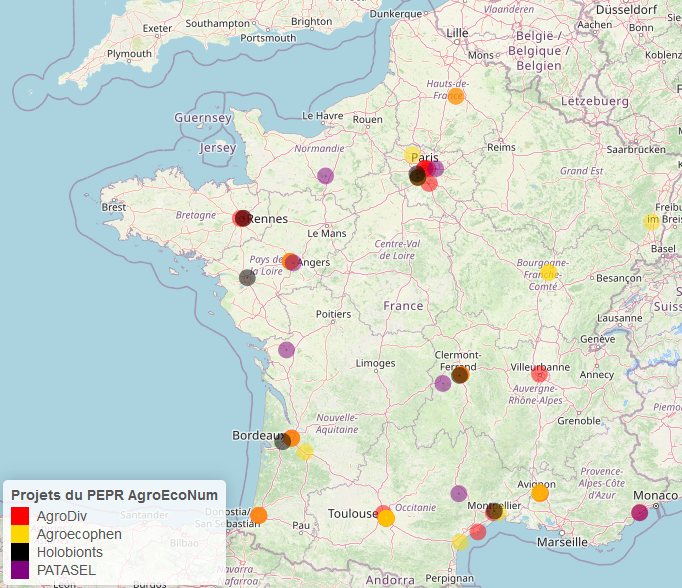The width and height of the screenshot is (682, 588).
Task: Click the dark marker at Clermont-Ferrand
Action: click(x=460, y=375)
